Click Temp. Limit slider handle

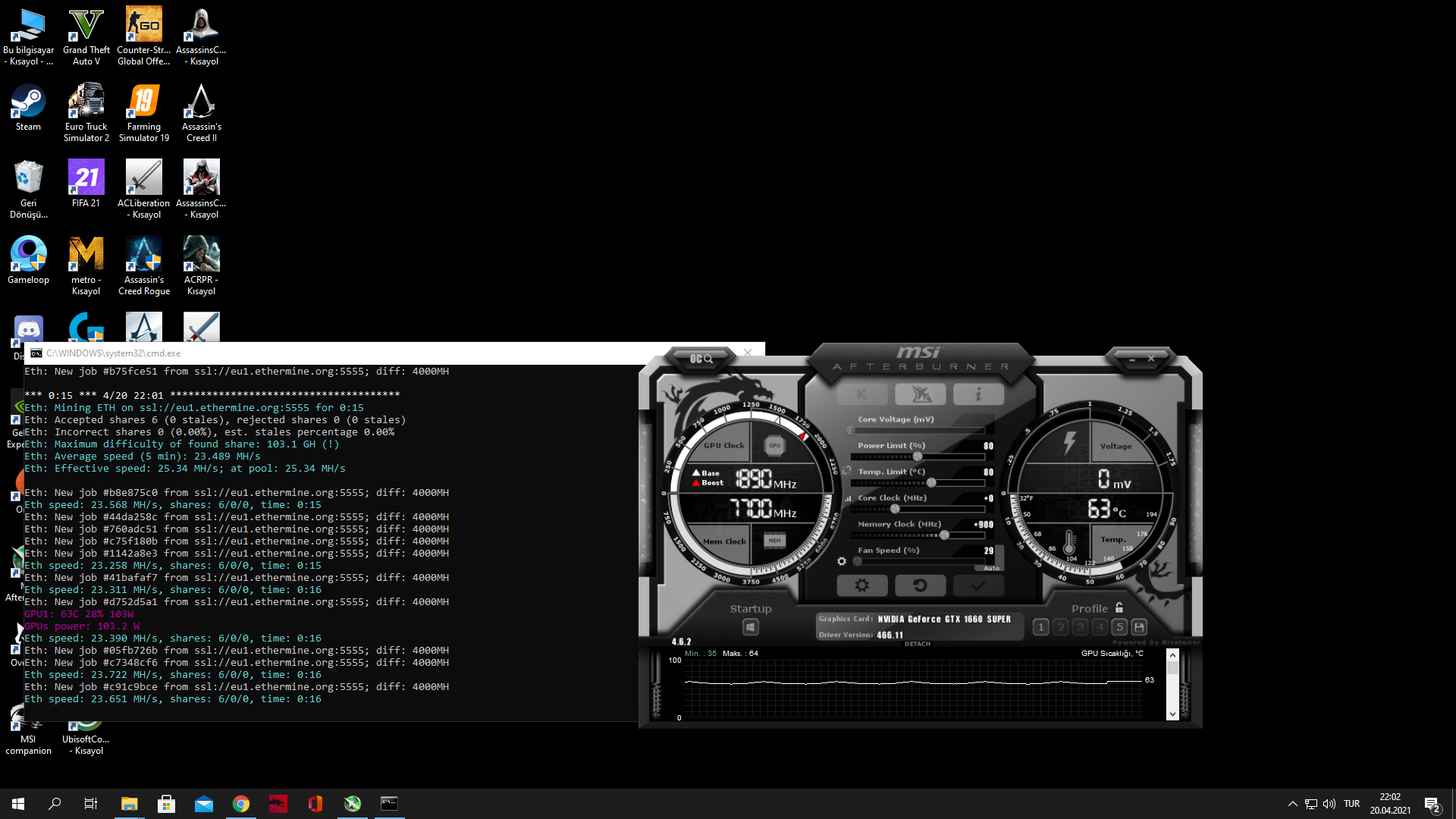coord(931,483)
